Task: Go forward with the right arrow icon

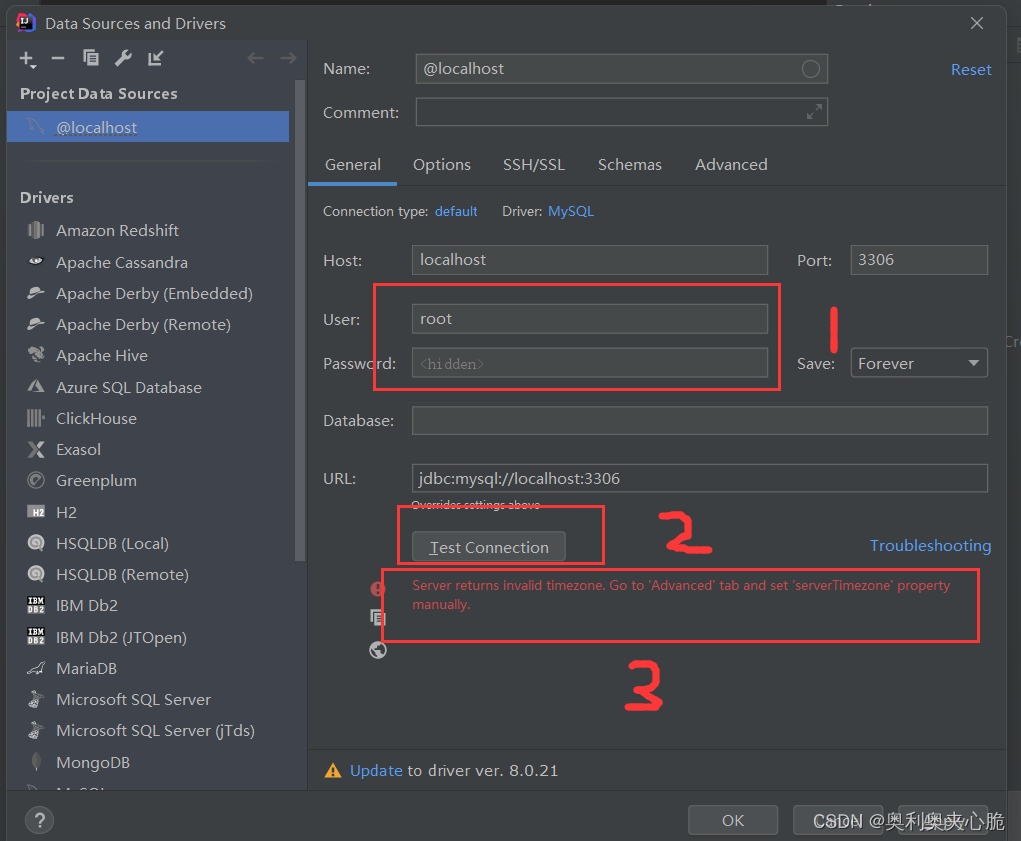Action: (288, 59)
